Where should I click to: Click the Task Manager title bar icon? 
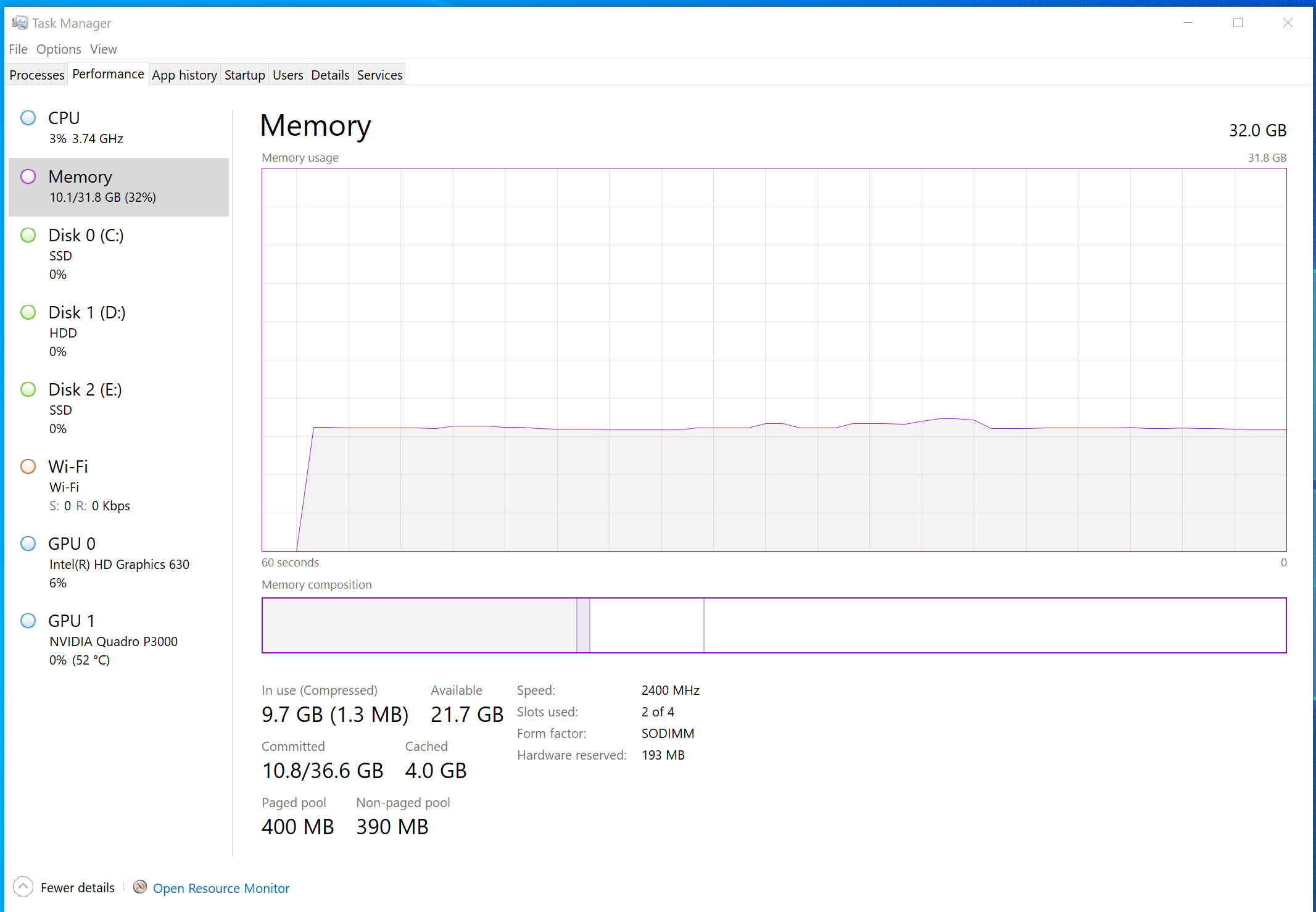pos(20,23)
